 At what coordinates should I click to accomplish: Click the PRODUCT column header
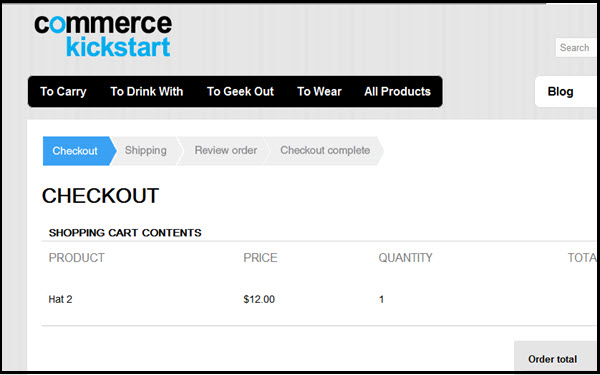pos(77,258)
